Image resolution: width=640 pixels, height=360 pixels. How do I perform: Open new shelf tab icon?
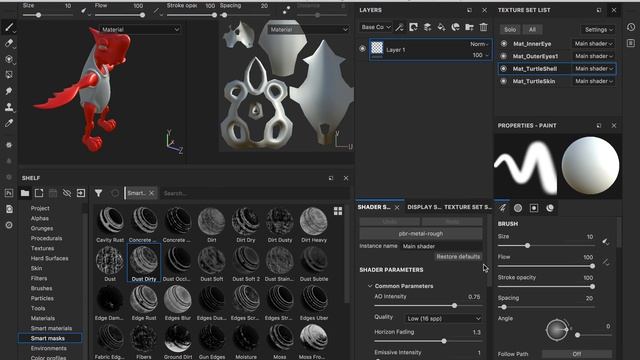click(x=39, y=193)
